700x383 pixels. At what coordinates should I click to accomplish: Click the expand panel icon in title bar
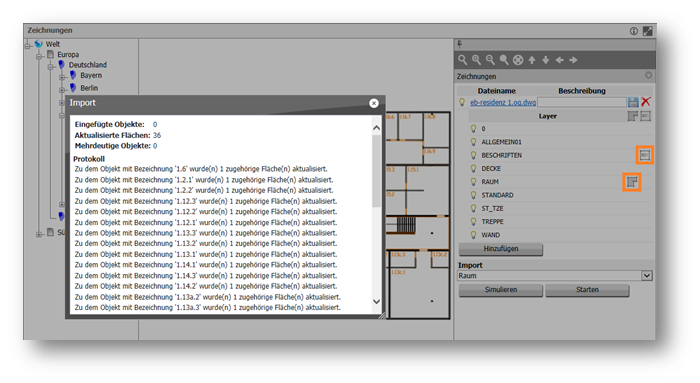647,31
